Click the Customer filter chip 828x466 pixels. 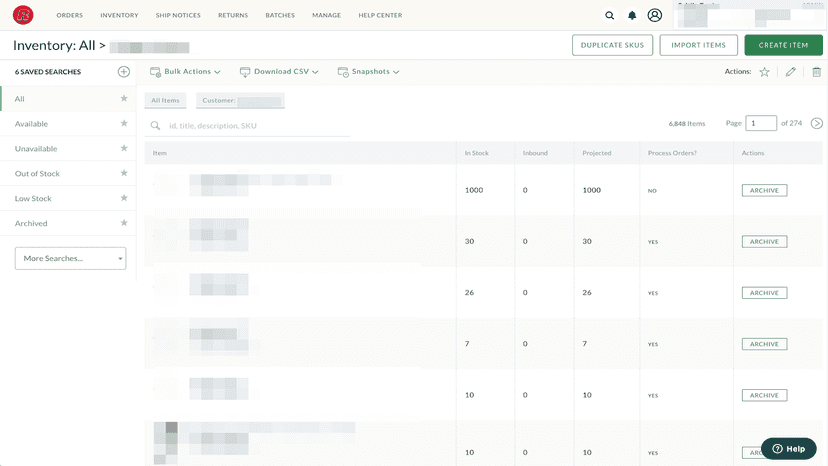[x=240, y=100]
